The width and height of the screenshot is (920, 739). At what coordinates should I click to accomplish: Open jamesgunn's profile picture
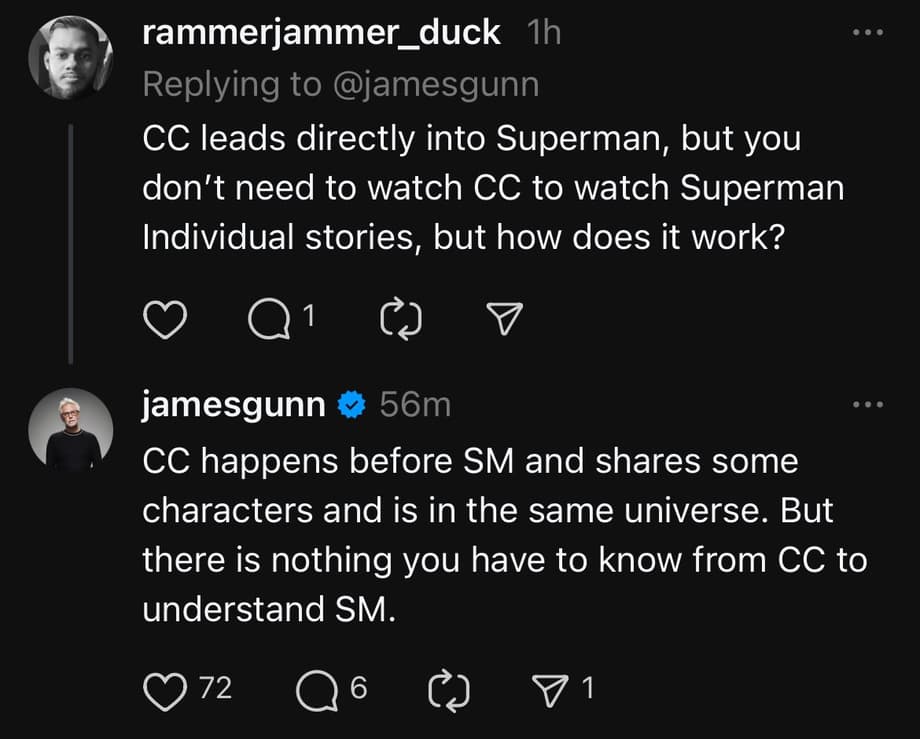[x=71, y=429]
